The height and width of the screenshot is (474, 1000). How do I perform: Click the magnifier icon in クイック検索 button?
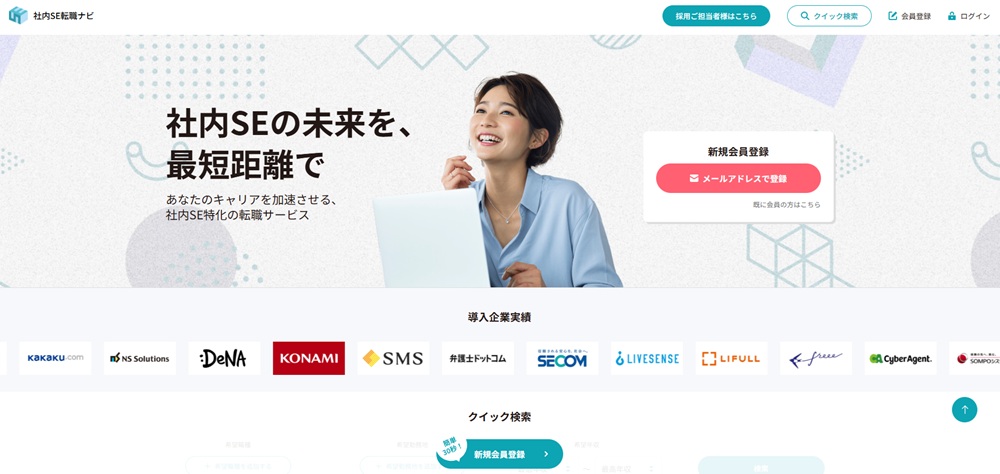pos(805,16)
